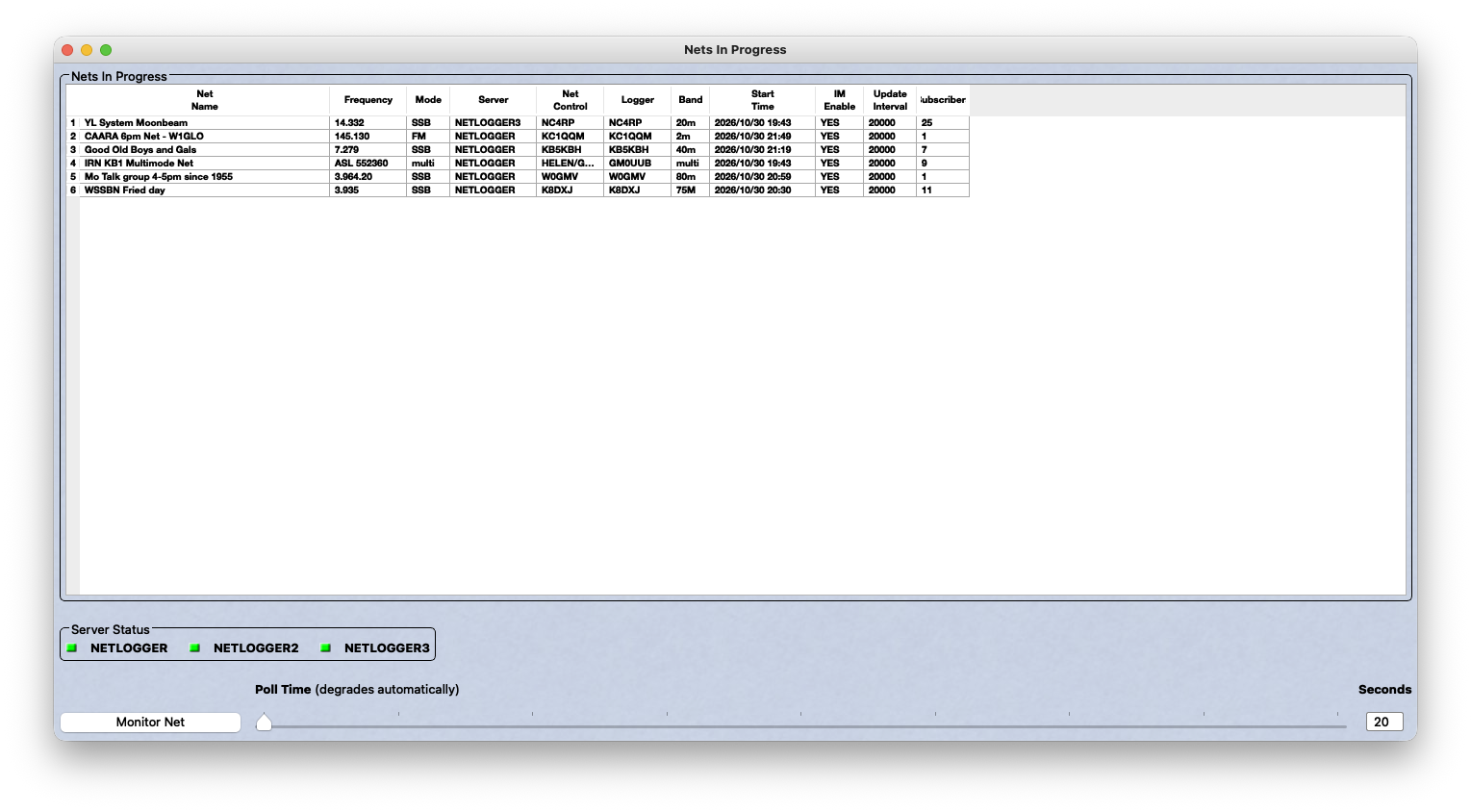Select the Good Old Boys and Gals net
This screenshot has width=1471, height=812.
click(x=518, y=150)
